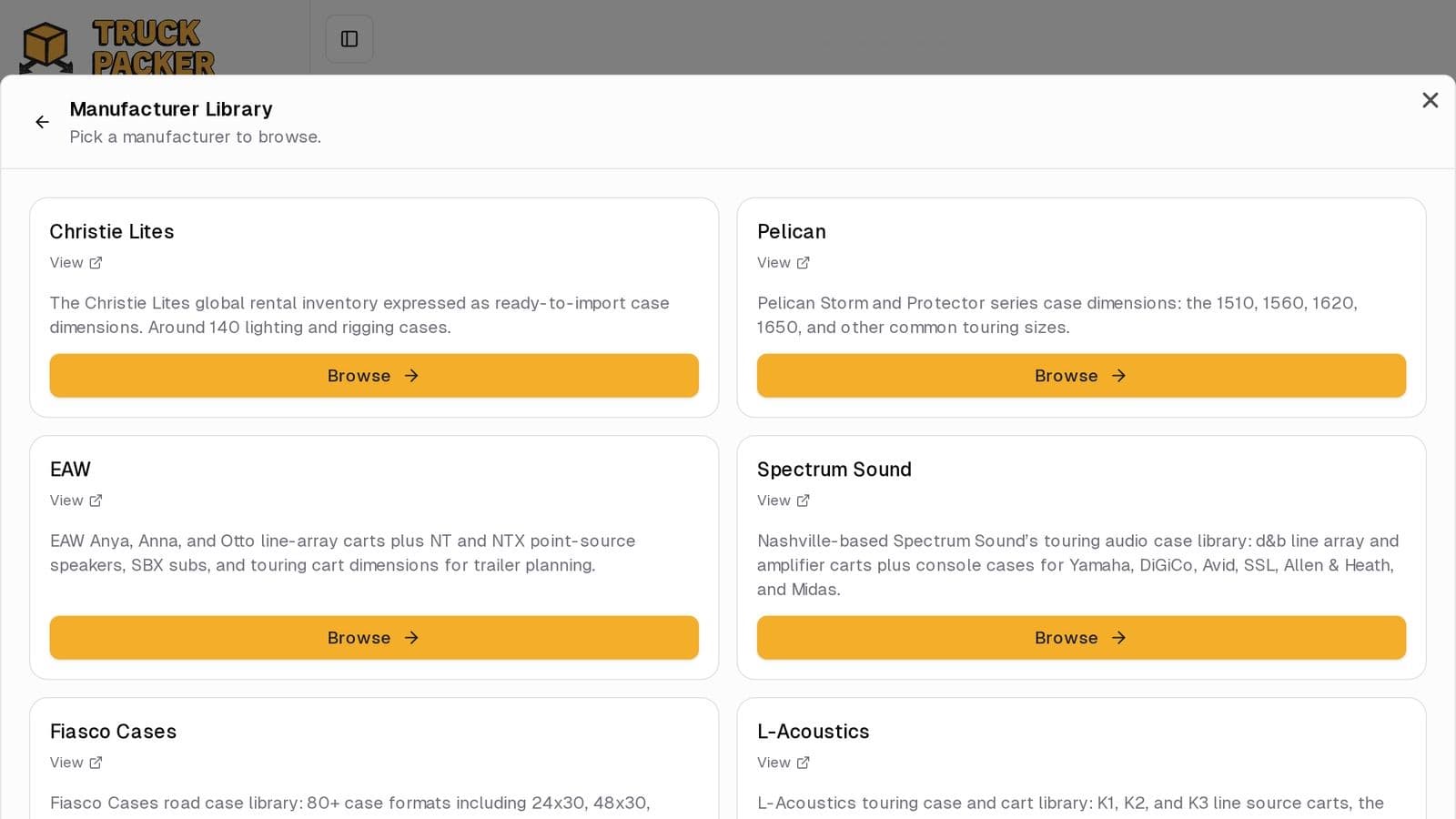Viewport: 1456px width, 819px height.
Task: Select the L-Acoustics card title
Action: (814, 732)
